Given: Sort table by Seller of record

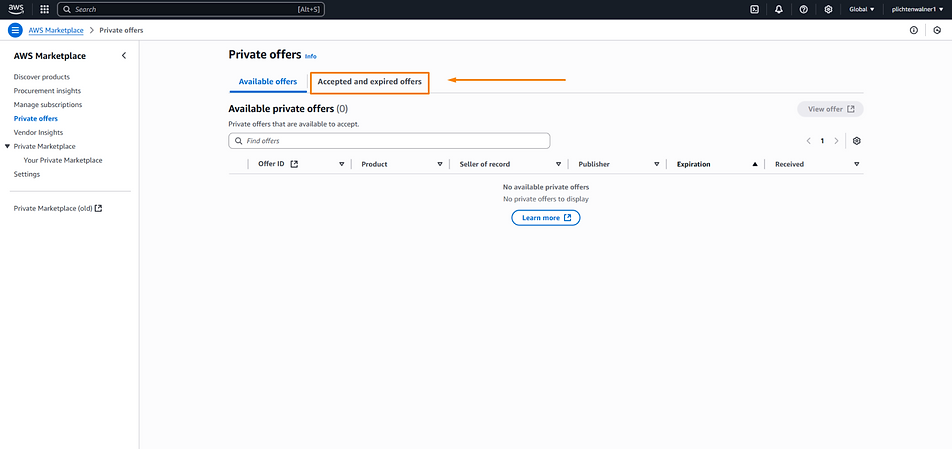Looking at the screenshot, I should pyautogui.click(x=559, y=164).
